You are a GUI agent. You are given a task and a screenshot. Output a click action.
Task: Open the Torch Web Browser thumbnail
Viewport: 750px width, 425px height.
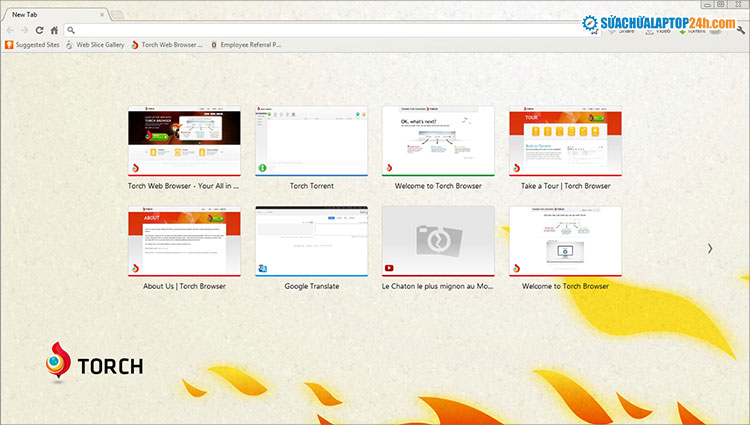(x=185, y=141)
